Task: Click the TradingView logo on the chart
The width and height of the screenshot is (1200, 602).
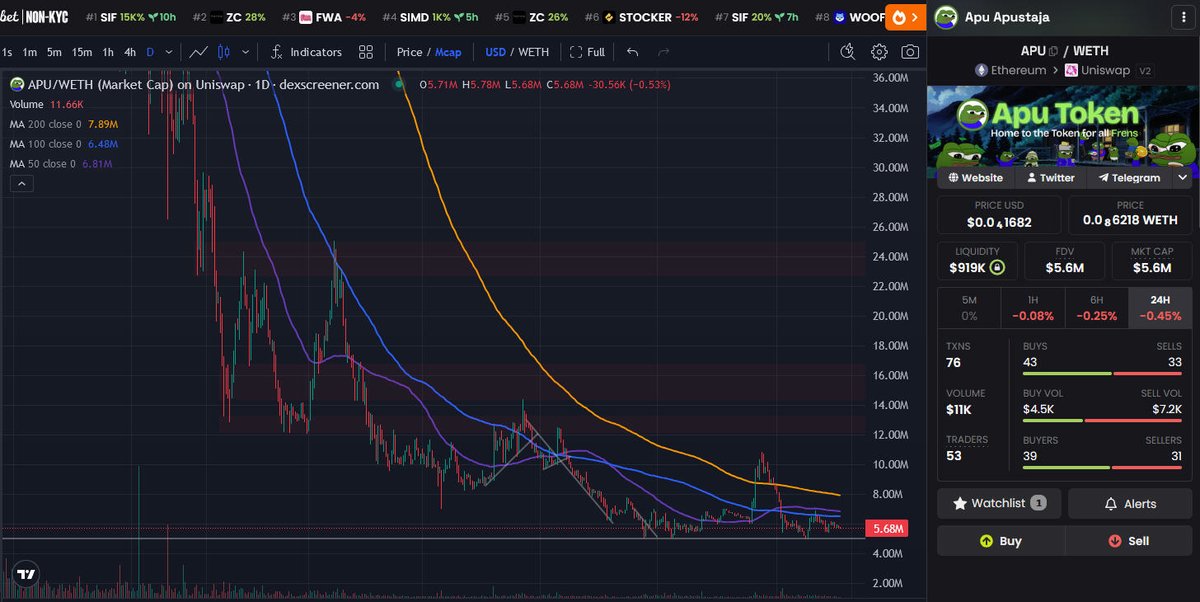Action: point(26,575)
